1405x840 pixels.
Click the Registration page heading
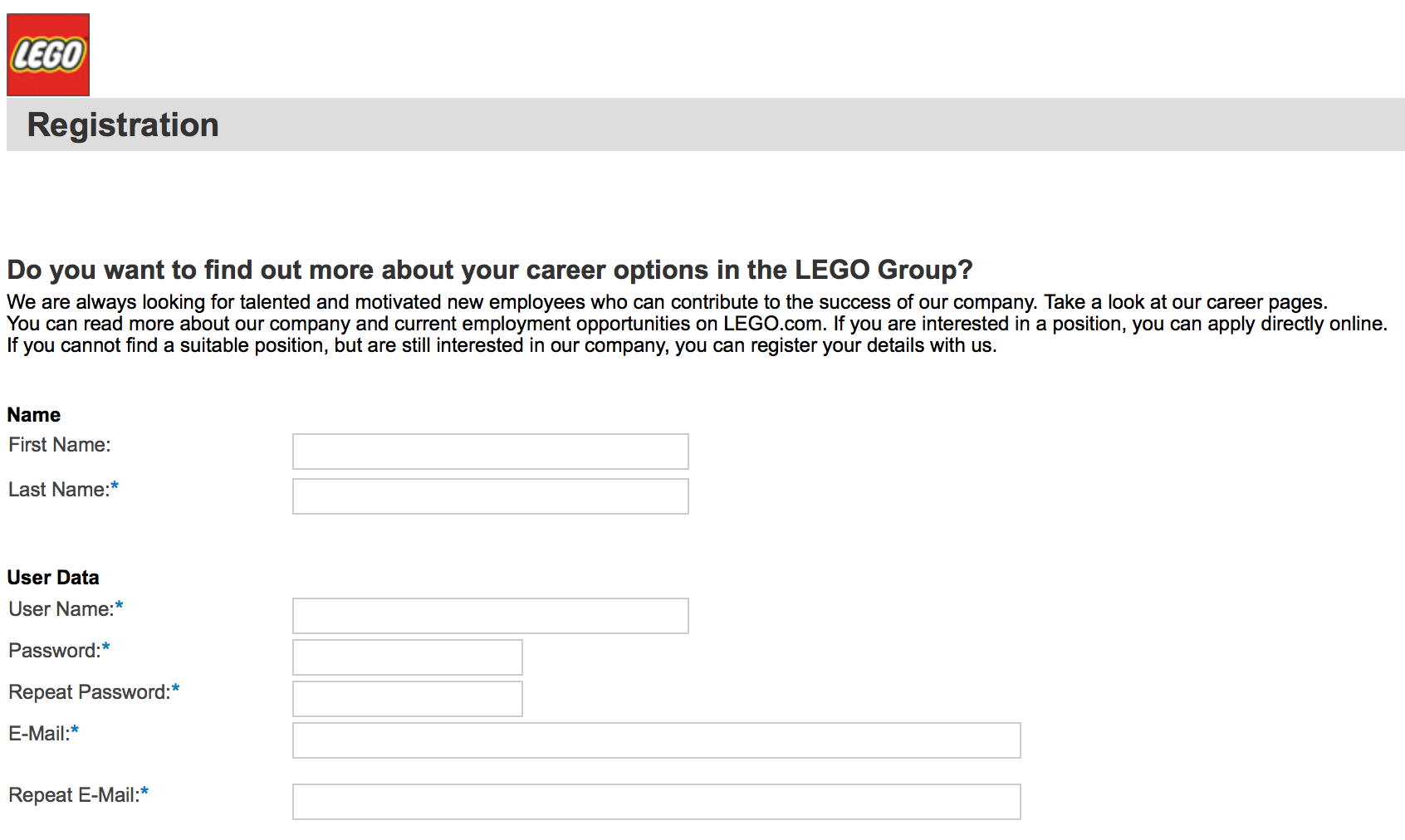[123, 125]
